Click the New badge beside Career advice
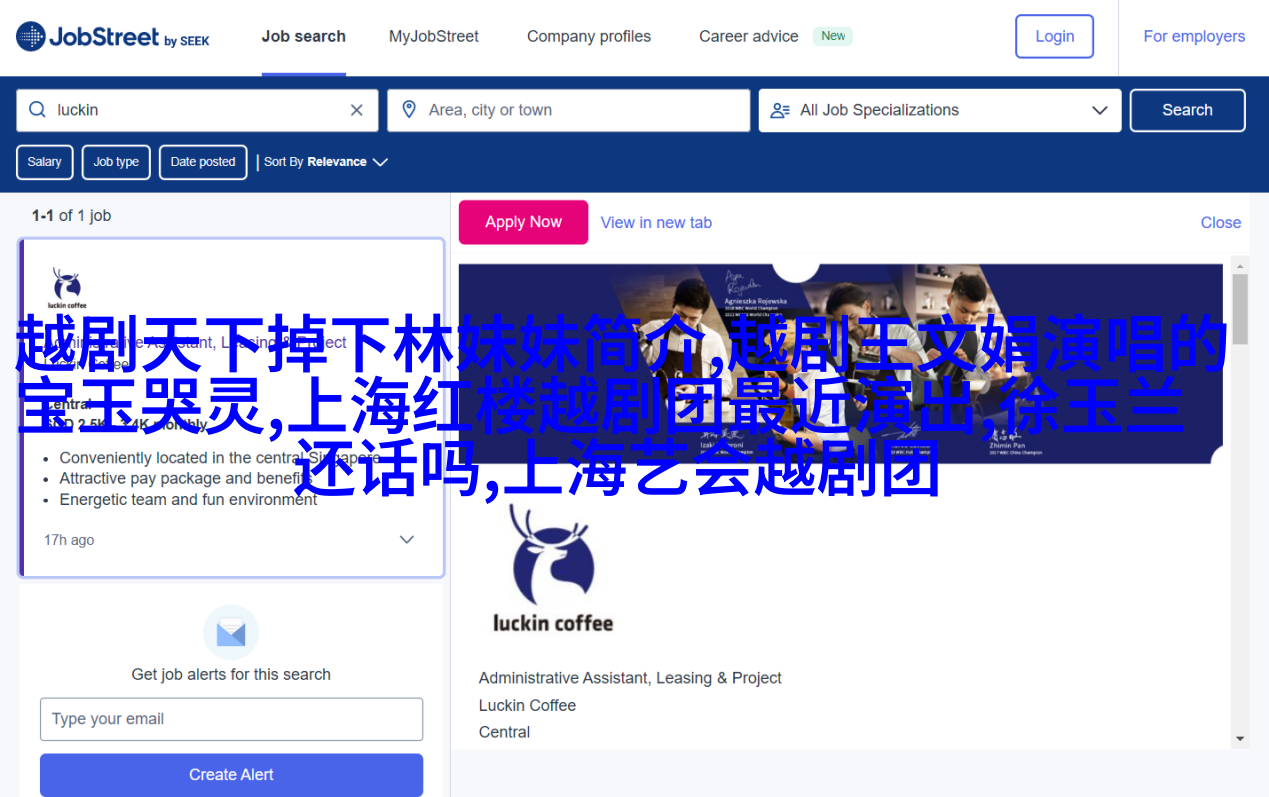1269x797 pixels. (833, 36)
